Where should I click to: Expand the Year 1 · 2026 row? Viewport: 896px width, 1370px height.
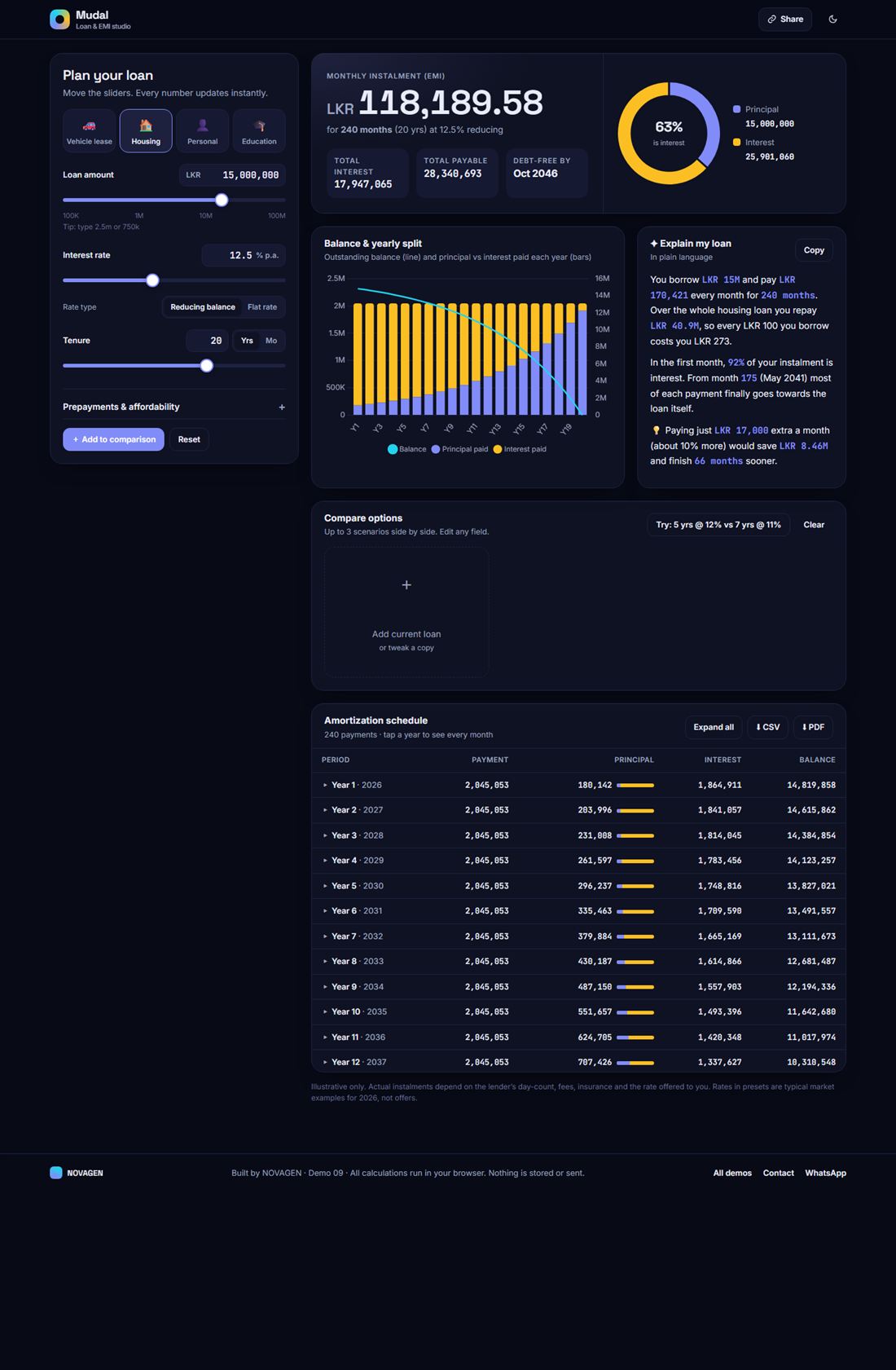(578, 785)
